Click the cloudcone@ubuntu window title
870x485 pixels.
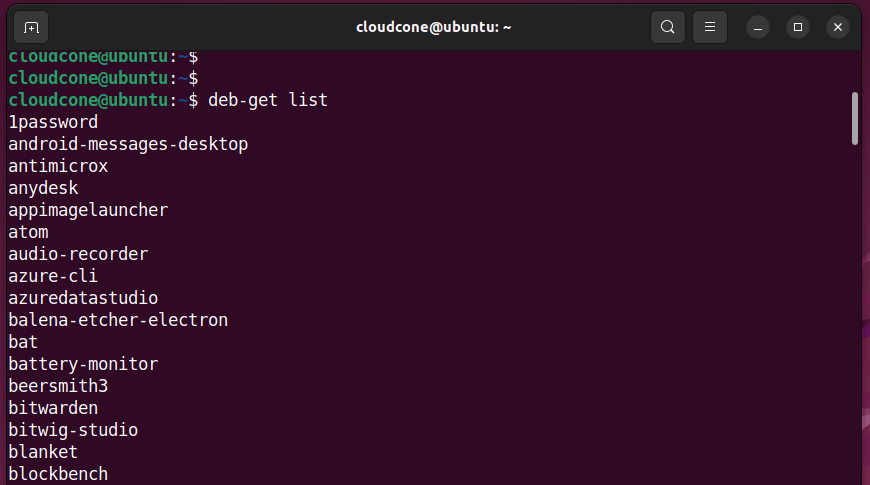pyautogui.click(x=433, y=27)
